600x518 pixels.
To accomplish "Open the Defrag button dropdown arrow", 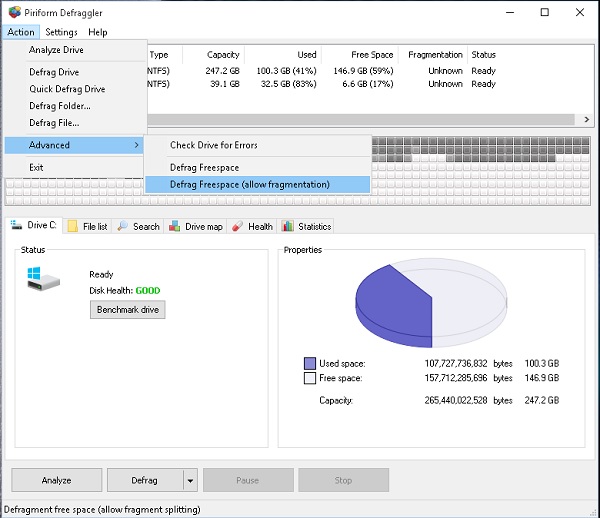I will click(x=190, y=481).
